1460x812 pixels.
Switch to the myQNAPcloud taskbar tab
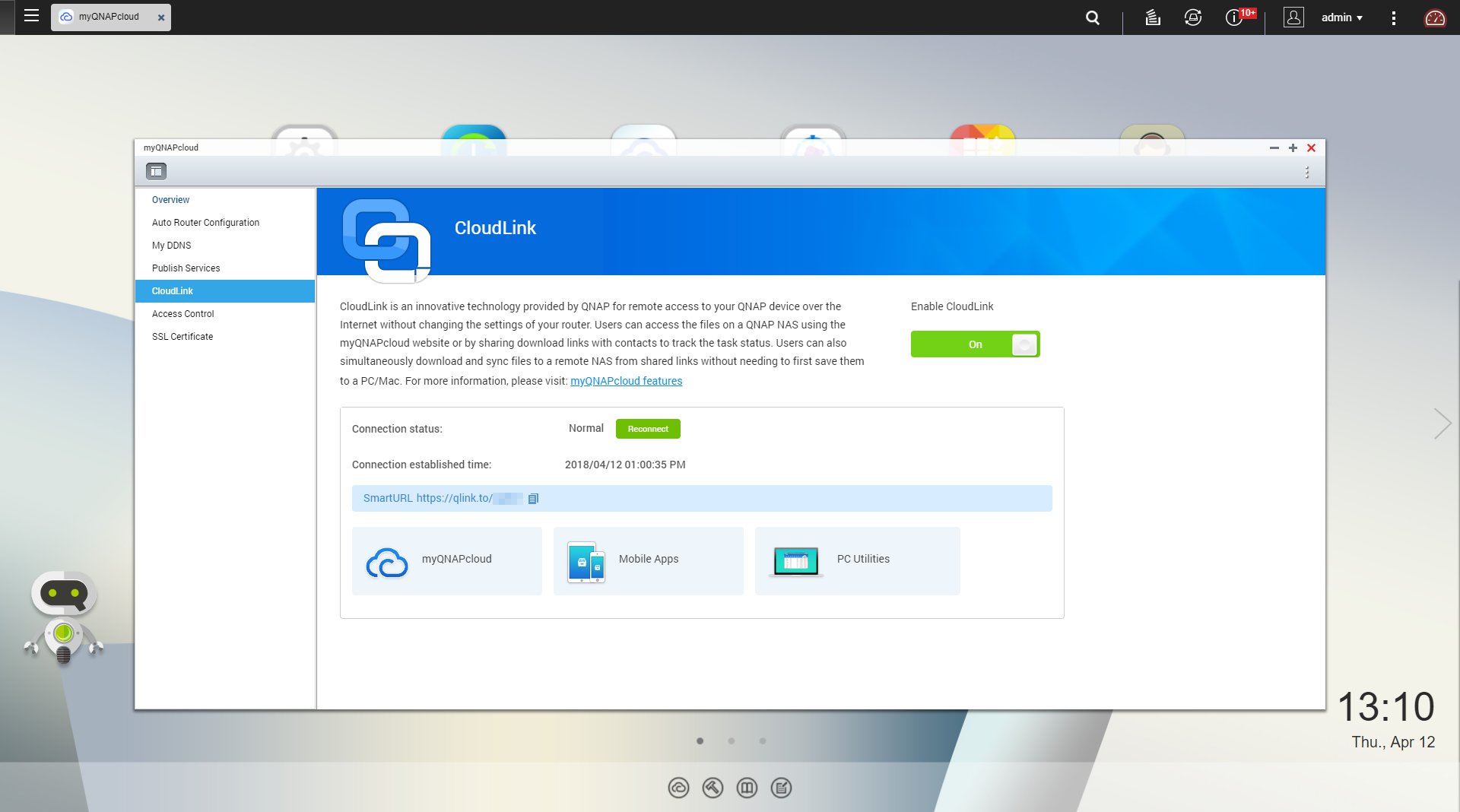109,17
